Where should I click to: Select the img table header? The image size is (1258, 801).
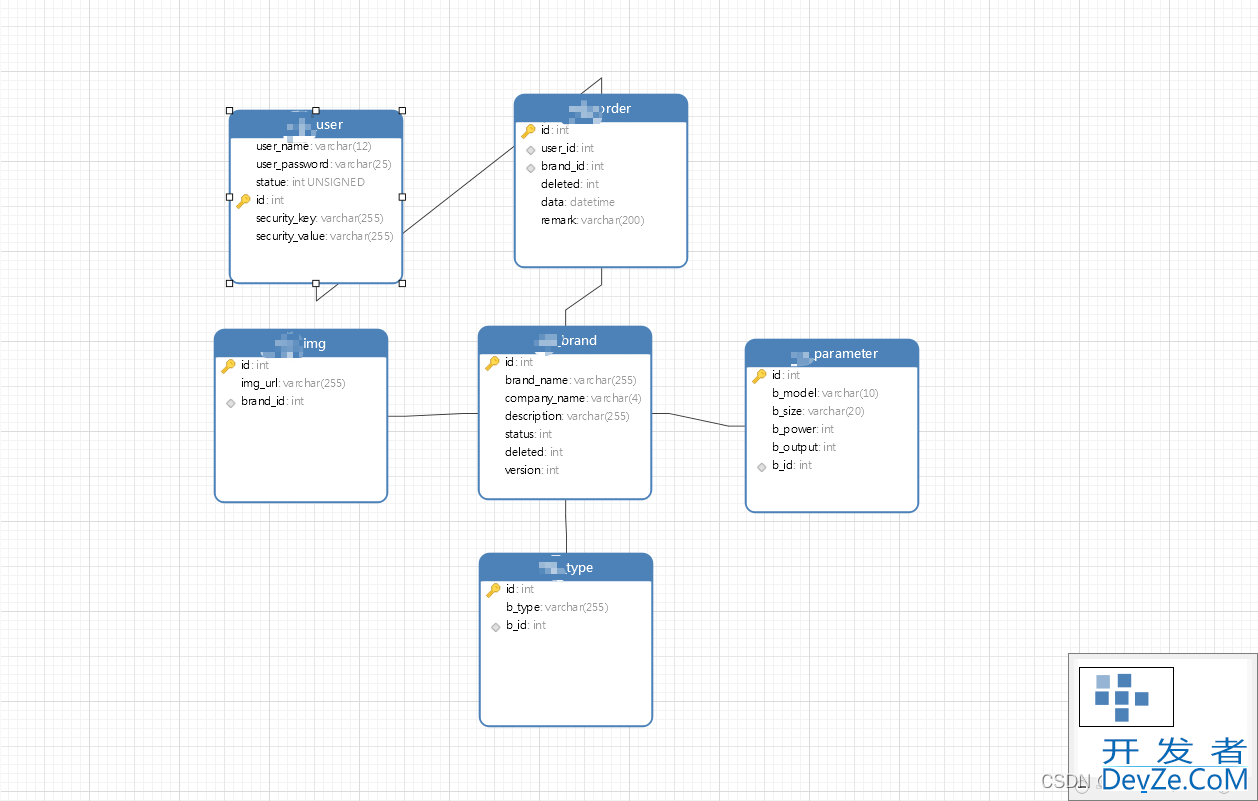[301, 343]
